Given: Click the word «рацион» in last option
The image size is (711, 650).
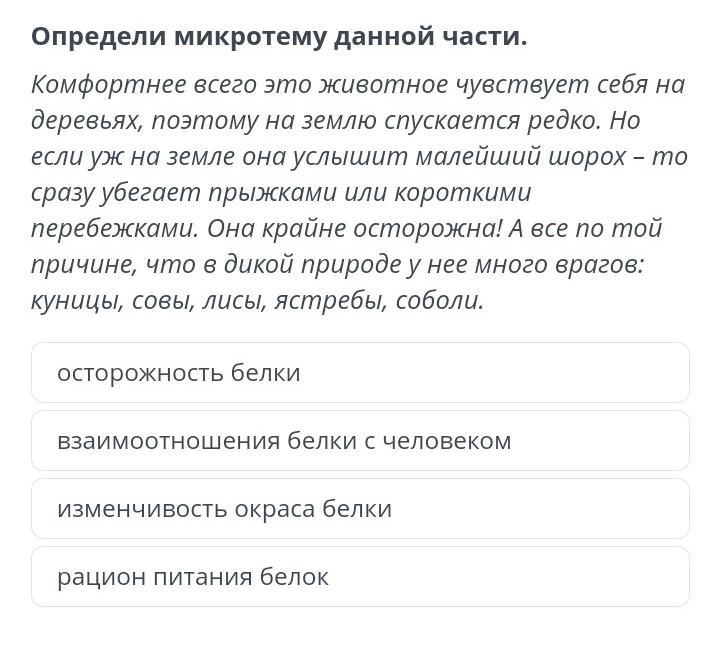Looking at the screenshot, I should tap(101, 578).
